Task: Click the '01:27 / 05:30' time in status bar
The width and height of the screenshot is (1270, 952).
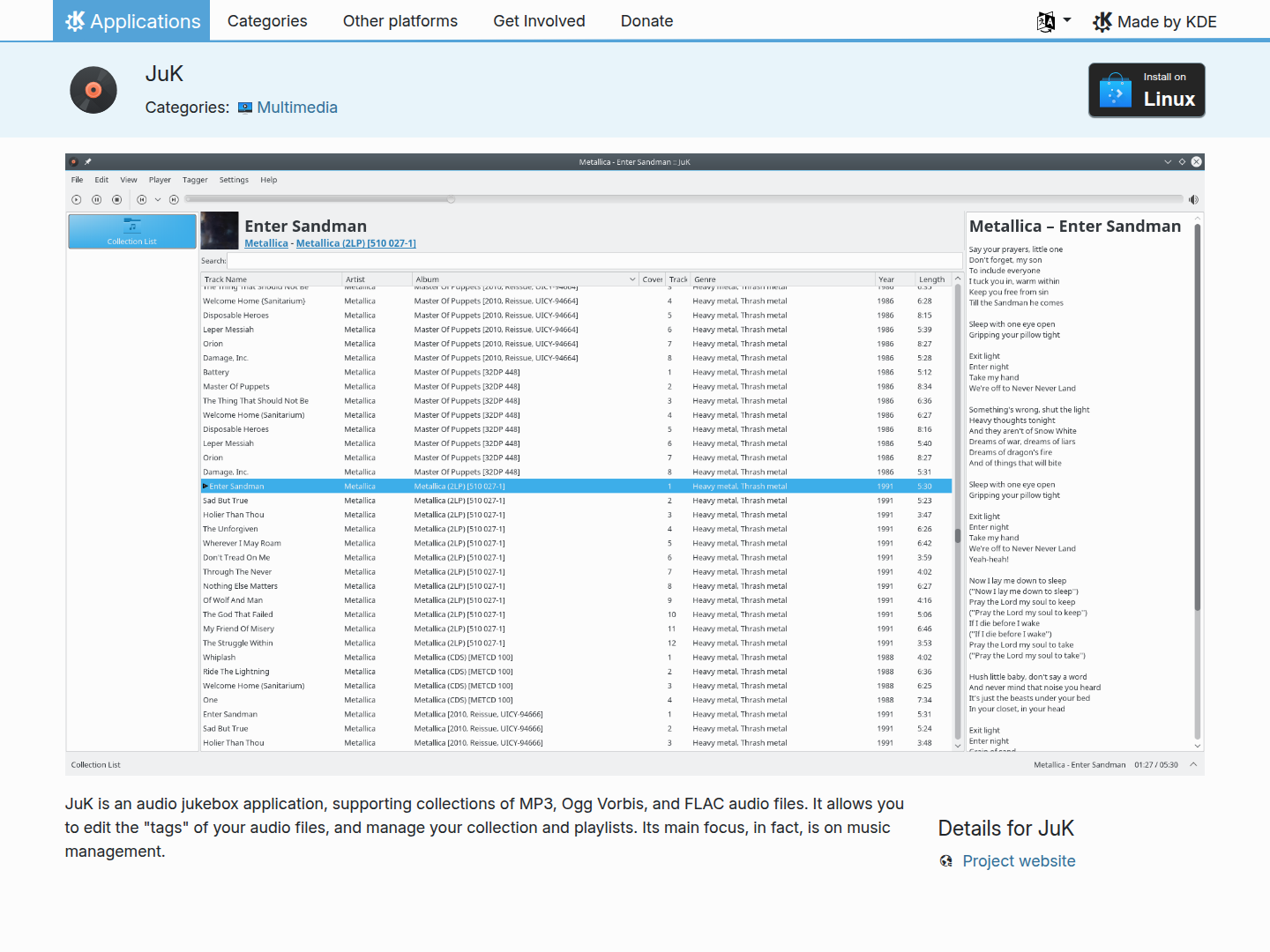Action: [x=1156, y=765]
